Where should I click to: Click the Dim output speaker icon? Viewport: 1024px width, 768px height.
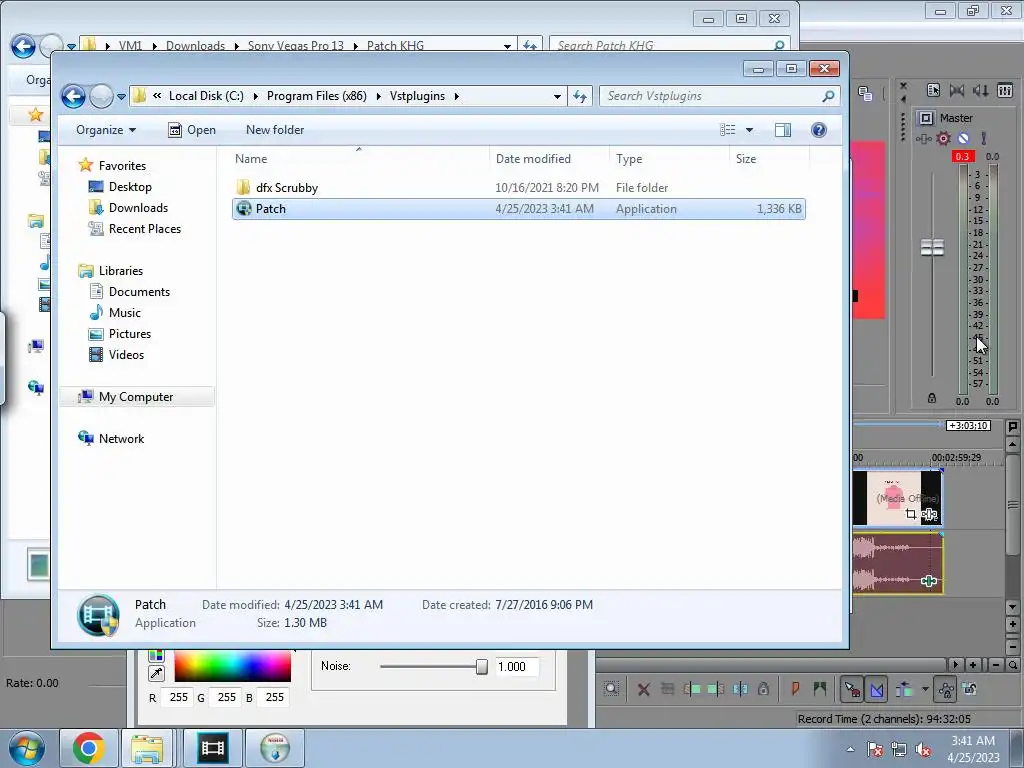pyautogui.click(x=981, y=90)
